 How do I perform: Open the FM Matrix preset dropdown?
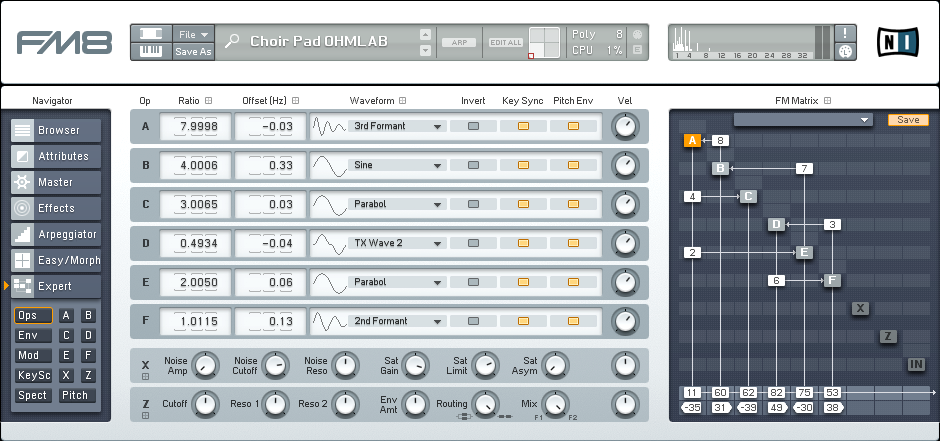click(x=803, y=120)
